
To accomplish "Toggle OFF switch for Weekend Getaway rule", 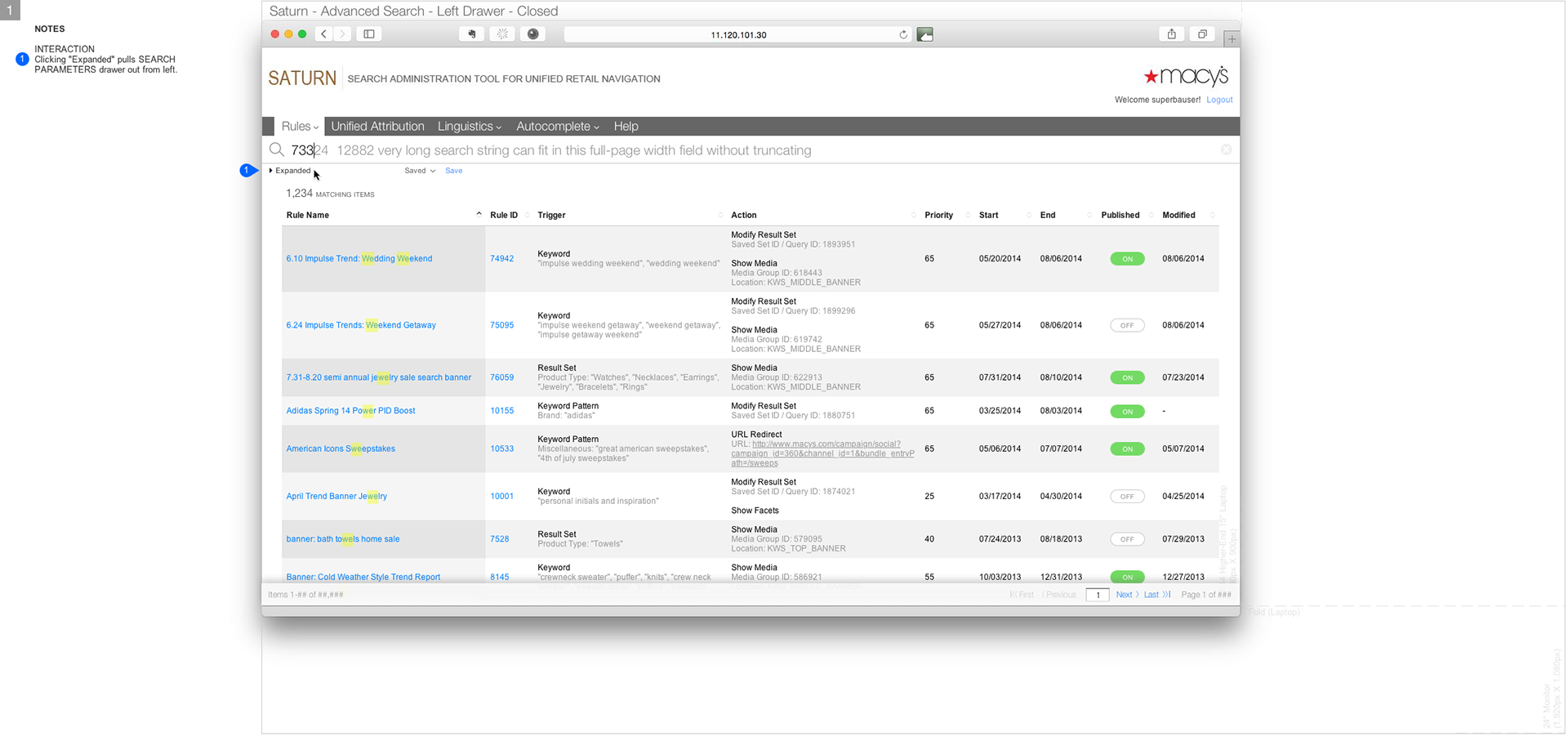I will pos(1127,325).
